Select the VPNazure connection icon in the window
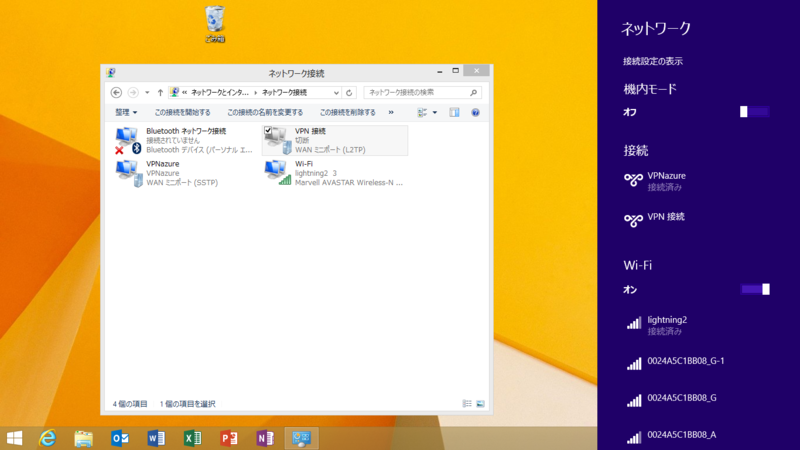 pos(129,173)
